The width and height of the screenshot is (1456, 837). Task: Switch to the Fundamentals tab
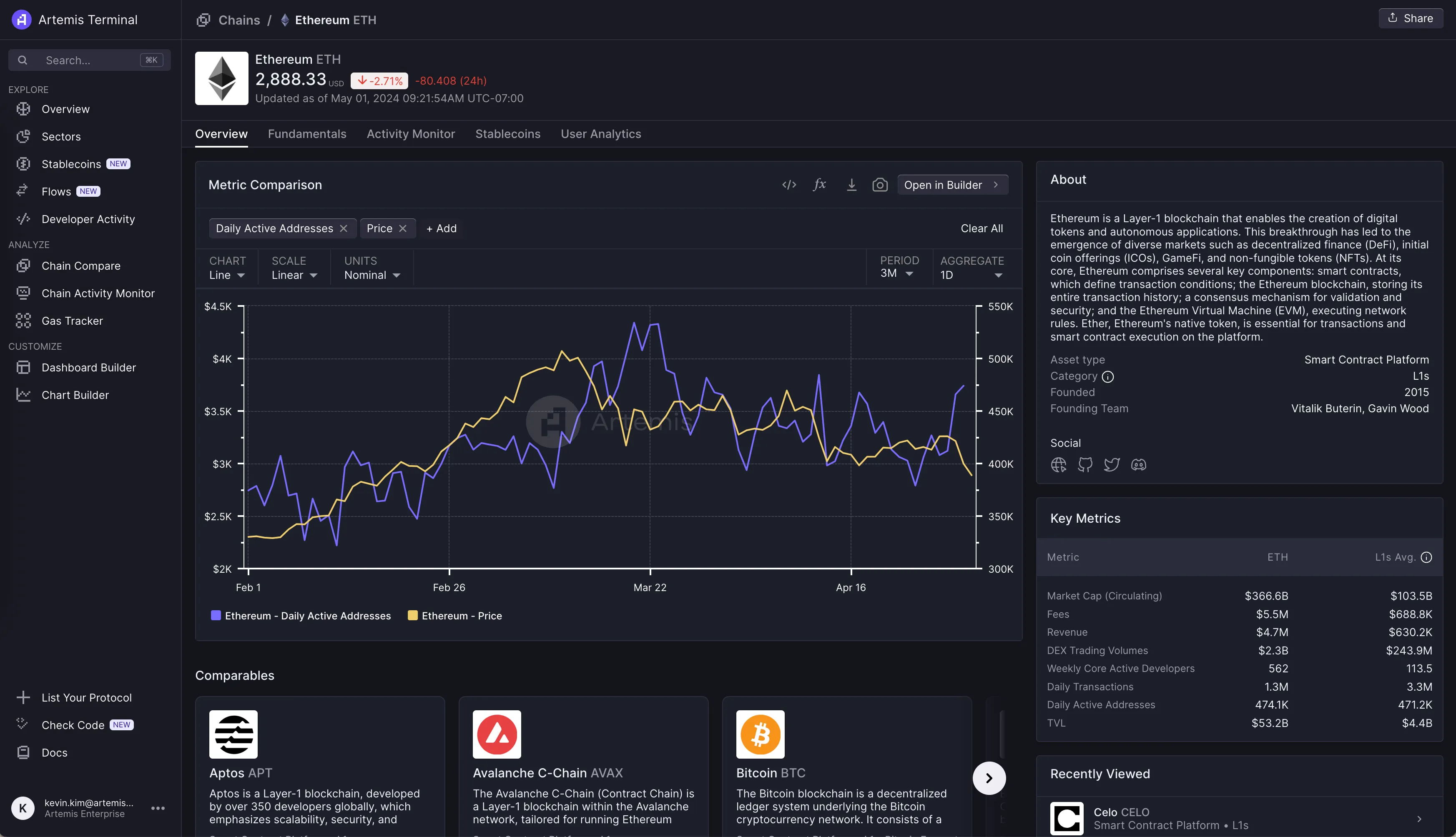[x=307, y=134]
